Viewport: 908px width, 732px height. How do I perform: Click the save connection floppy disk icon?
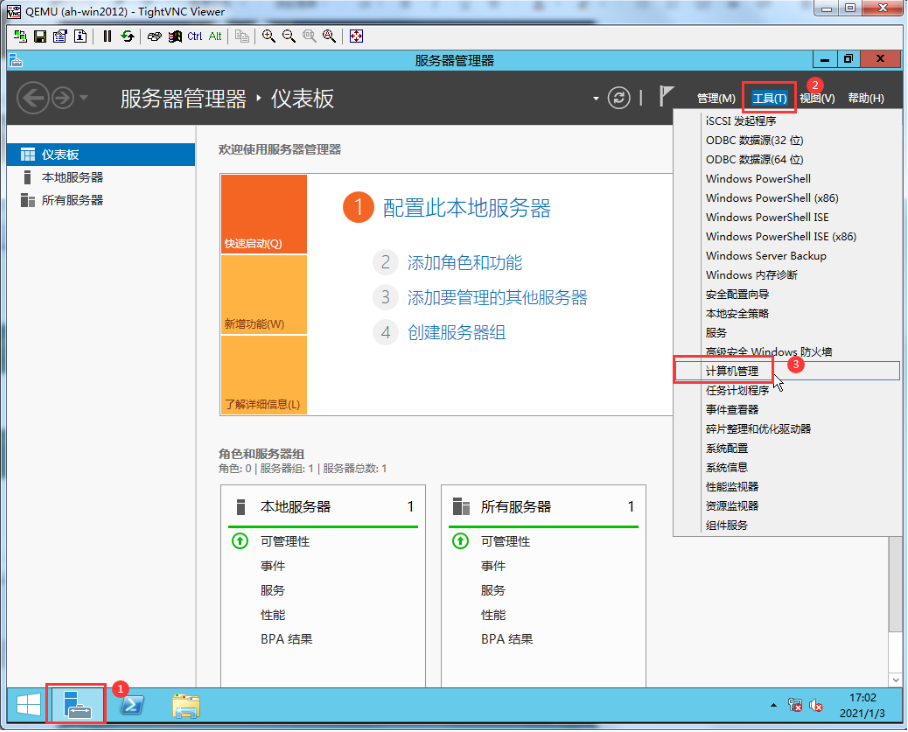coord(40,36)
